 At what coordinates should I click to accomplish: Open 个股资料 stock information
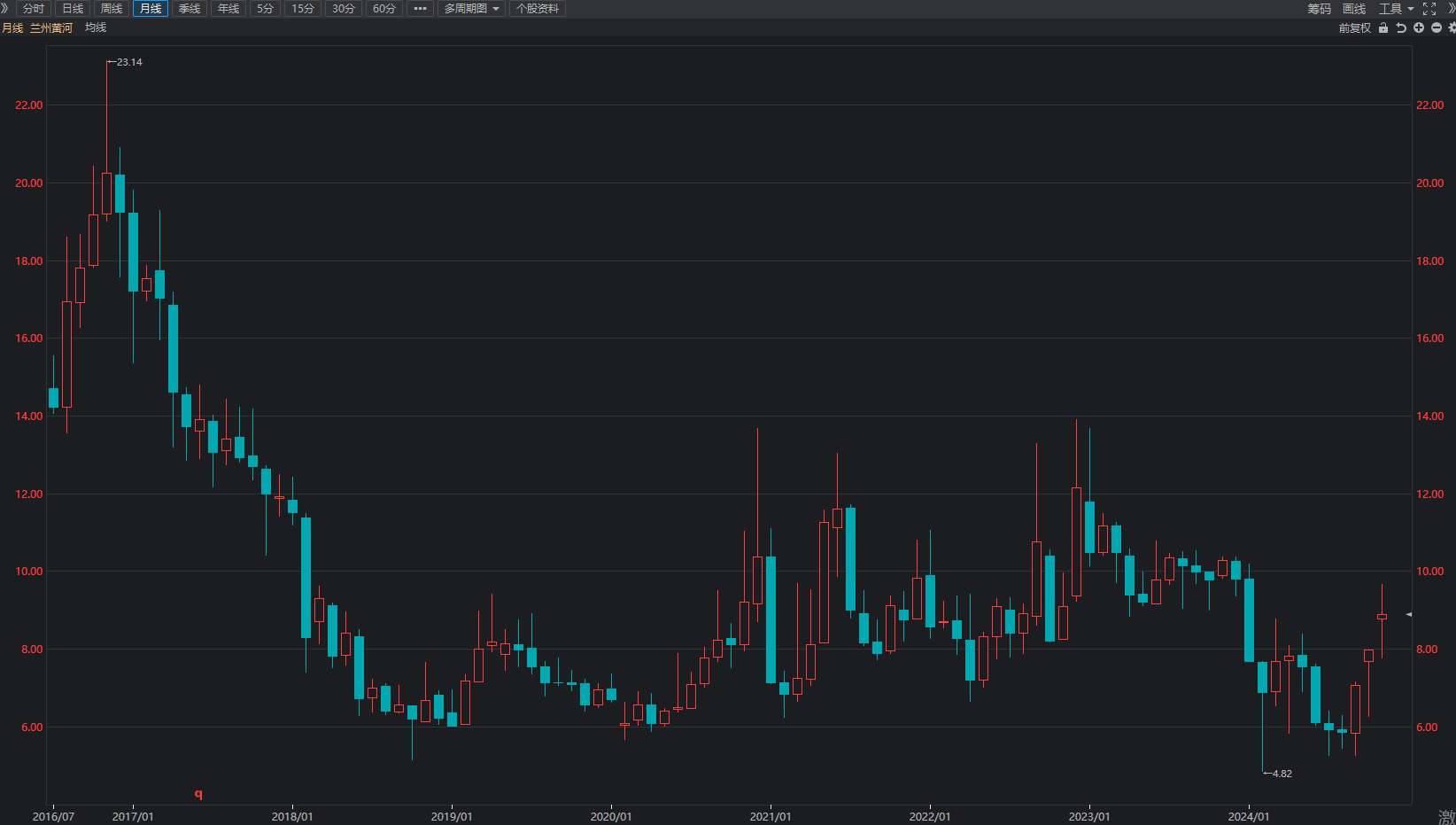click(538, 9)
